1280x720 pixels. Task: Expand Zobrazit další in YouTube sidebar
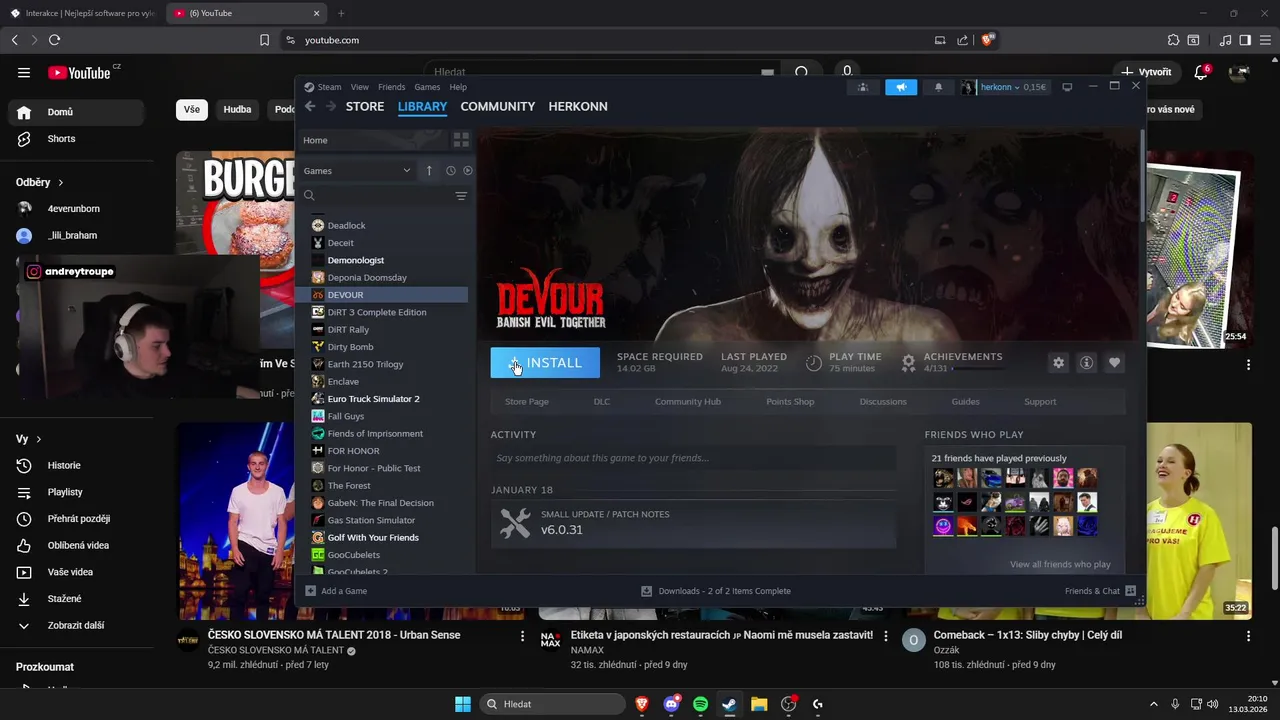tap(75, 626)
